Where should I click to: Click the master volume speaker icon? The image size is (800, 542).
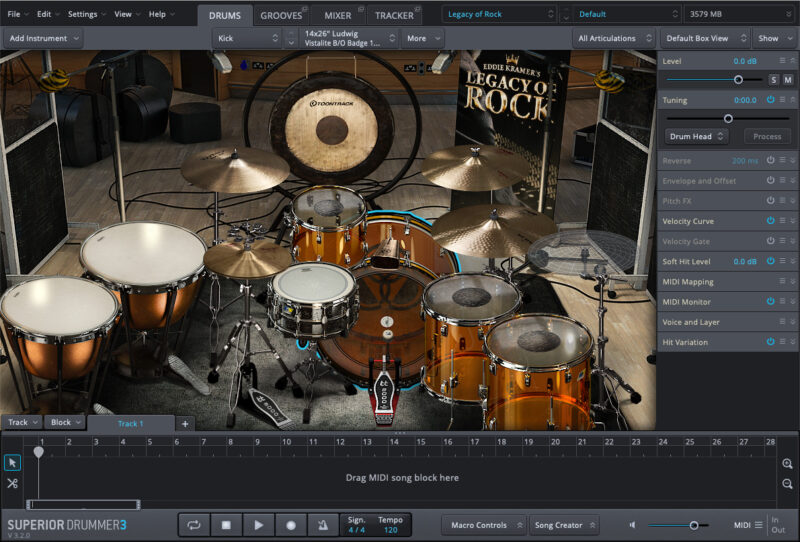coord(633,525)
